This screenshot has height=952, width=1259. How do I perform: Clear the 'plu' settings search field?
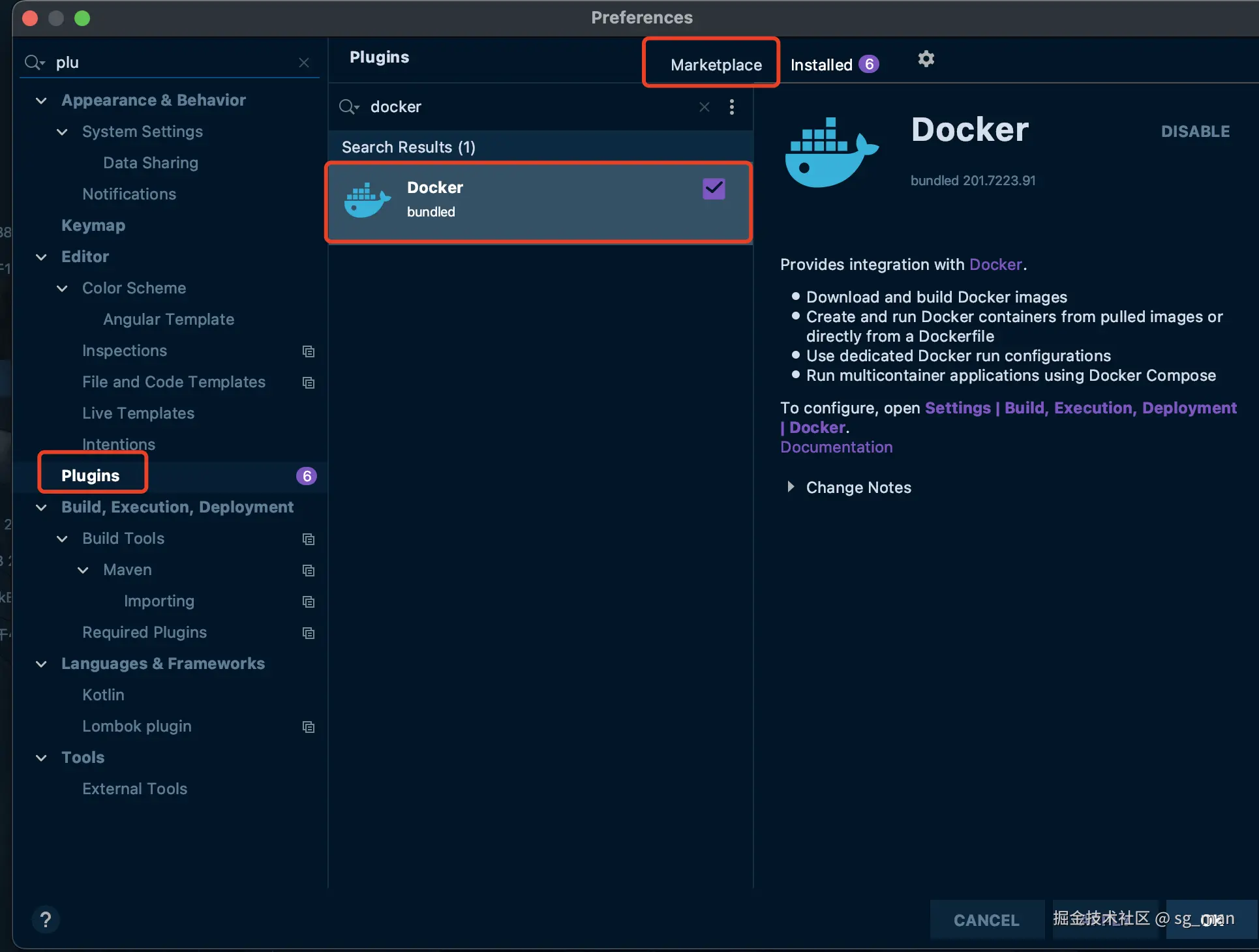point(304,63)
